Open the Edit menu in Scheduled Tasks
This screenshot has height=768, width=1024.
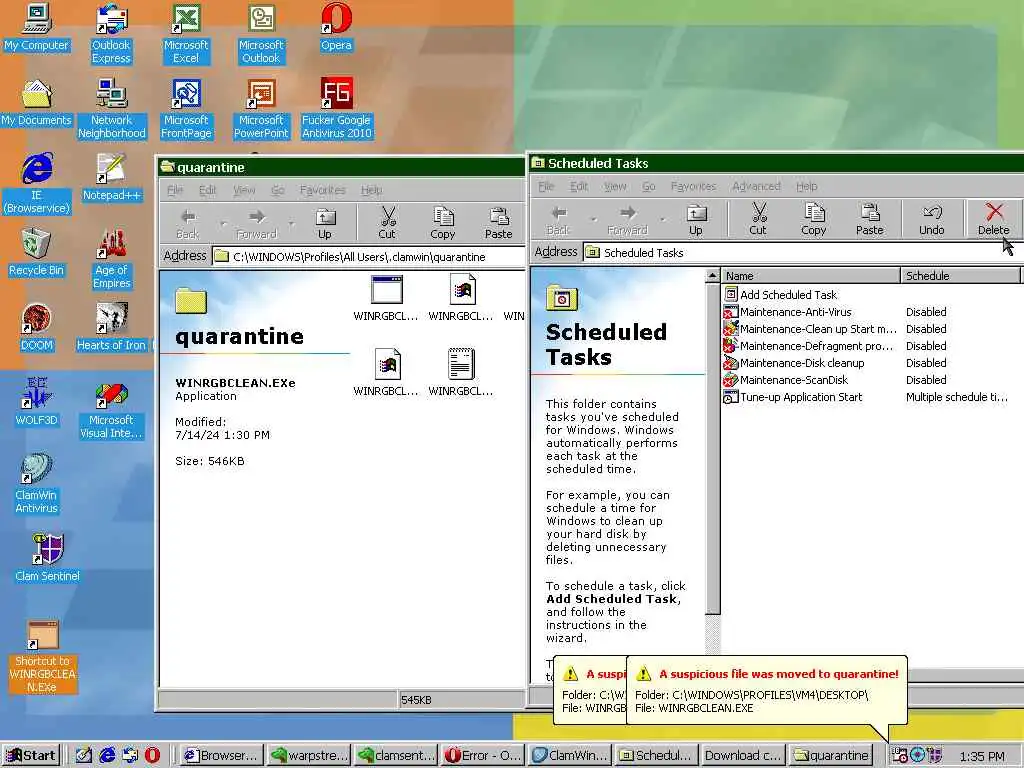[x=579, y=186]
